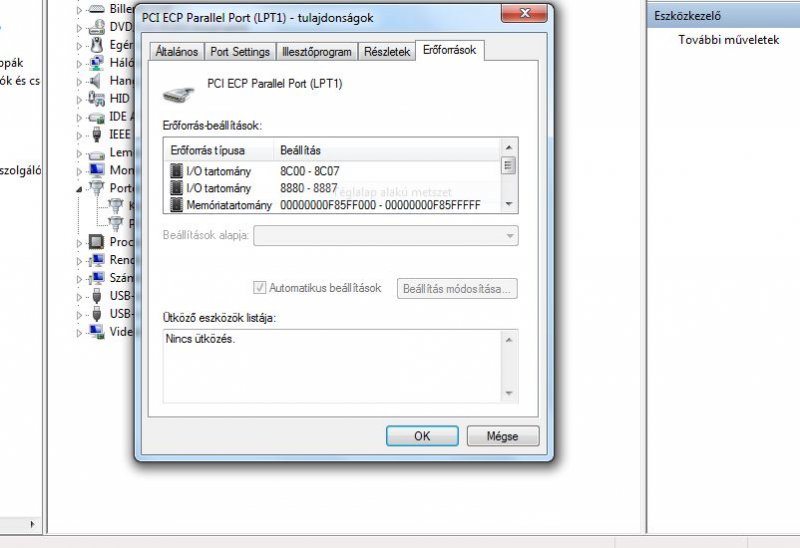Viewport: 800px width, 548px height.
Task: Click the DVD drive category icon
Action: pyautogui.click(x=96, y=27)
